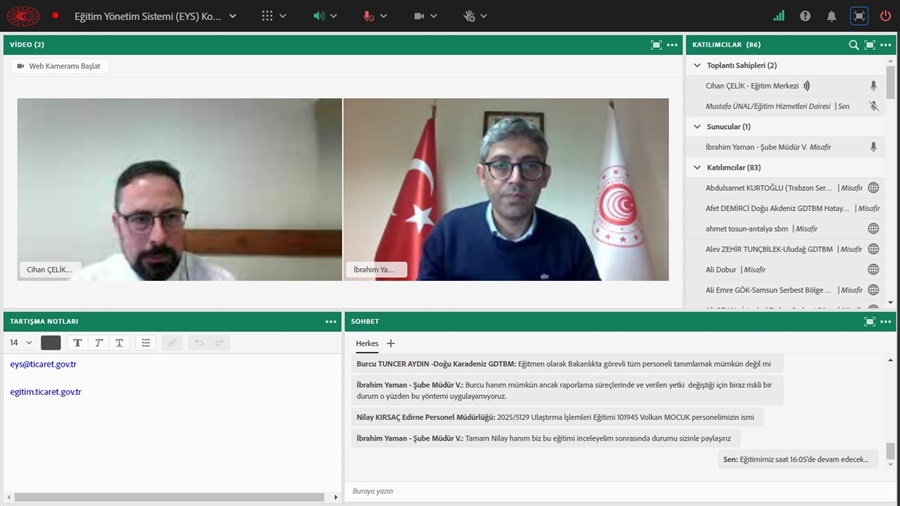Collapse the Sunucular group
Screen dimensions: 900x506
point(697,127)
